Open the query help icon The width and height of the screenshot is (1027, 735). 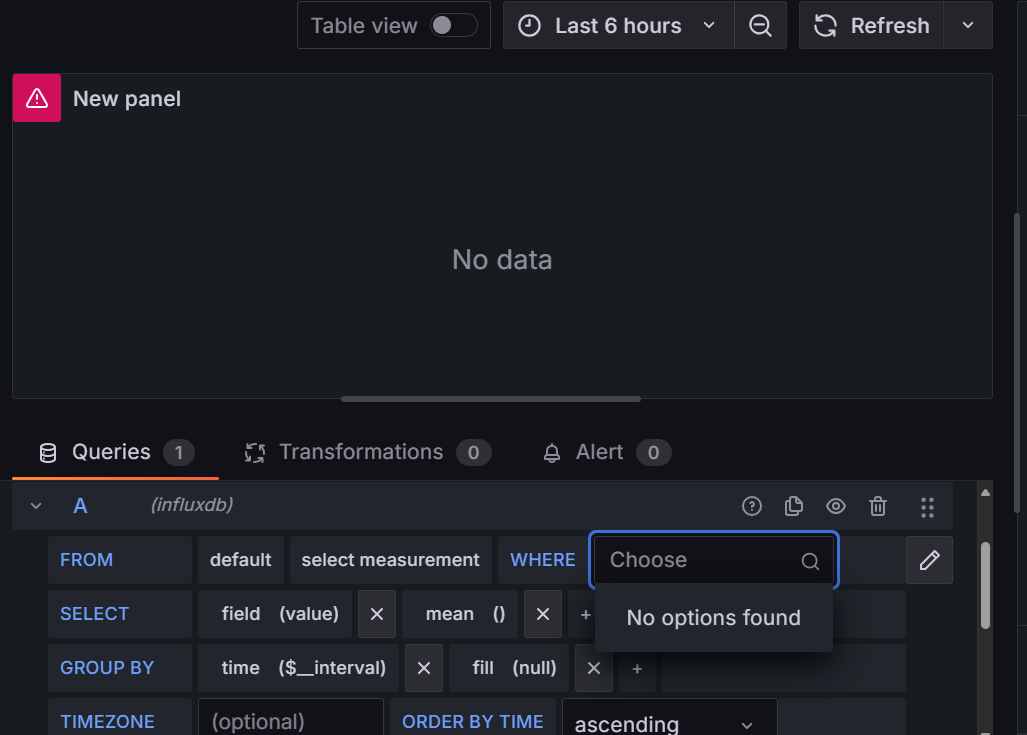[x=752, y=506]
